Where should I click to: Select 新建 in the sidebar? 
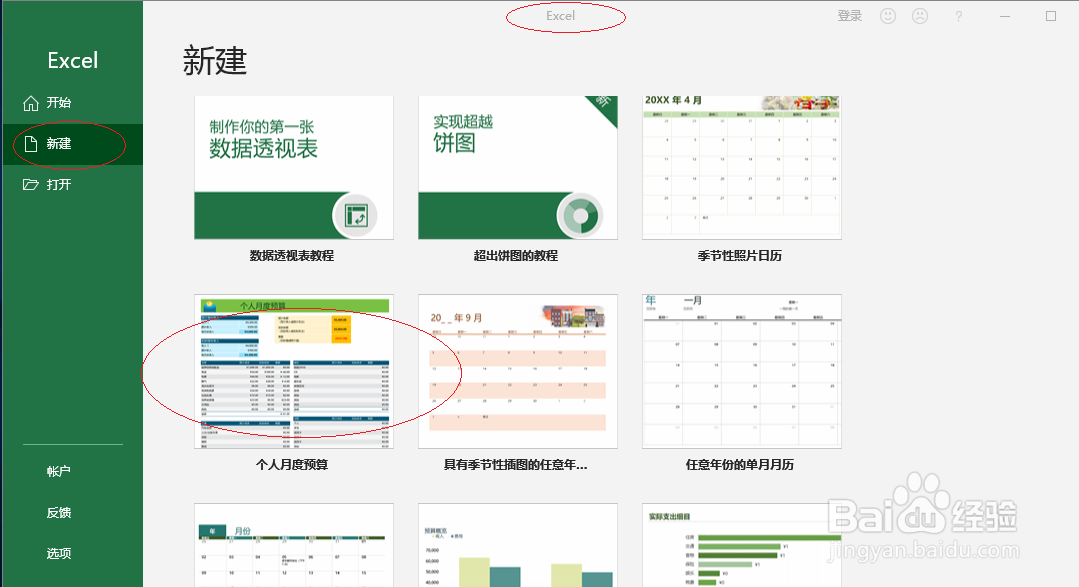pyautogui.click(x=72, y=144)
